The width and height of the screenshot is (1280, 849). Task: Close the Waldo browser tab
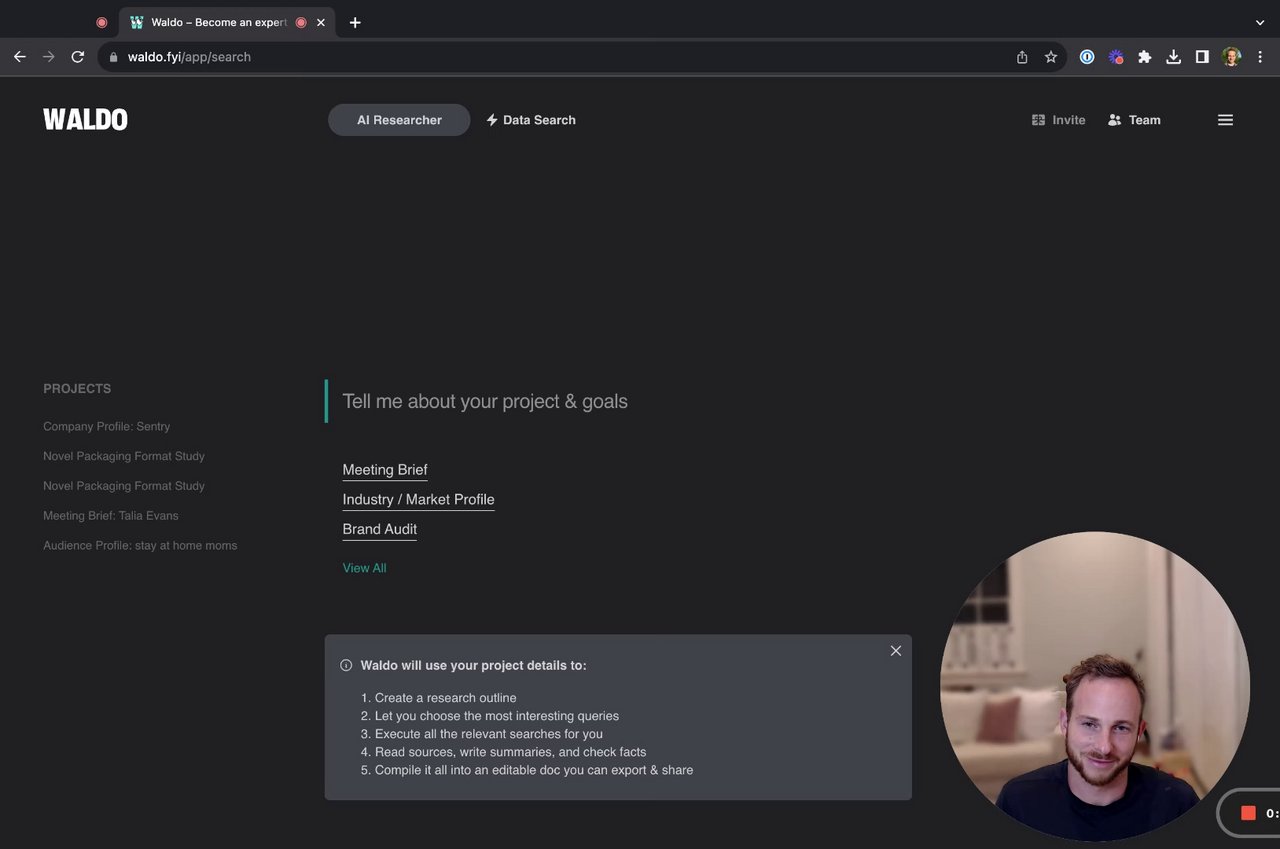(x=321, y=22)
